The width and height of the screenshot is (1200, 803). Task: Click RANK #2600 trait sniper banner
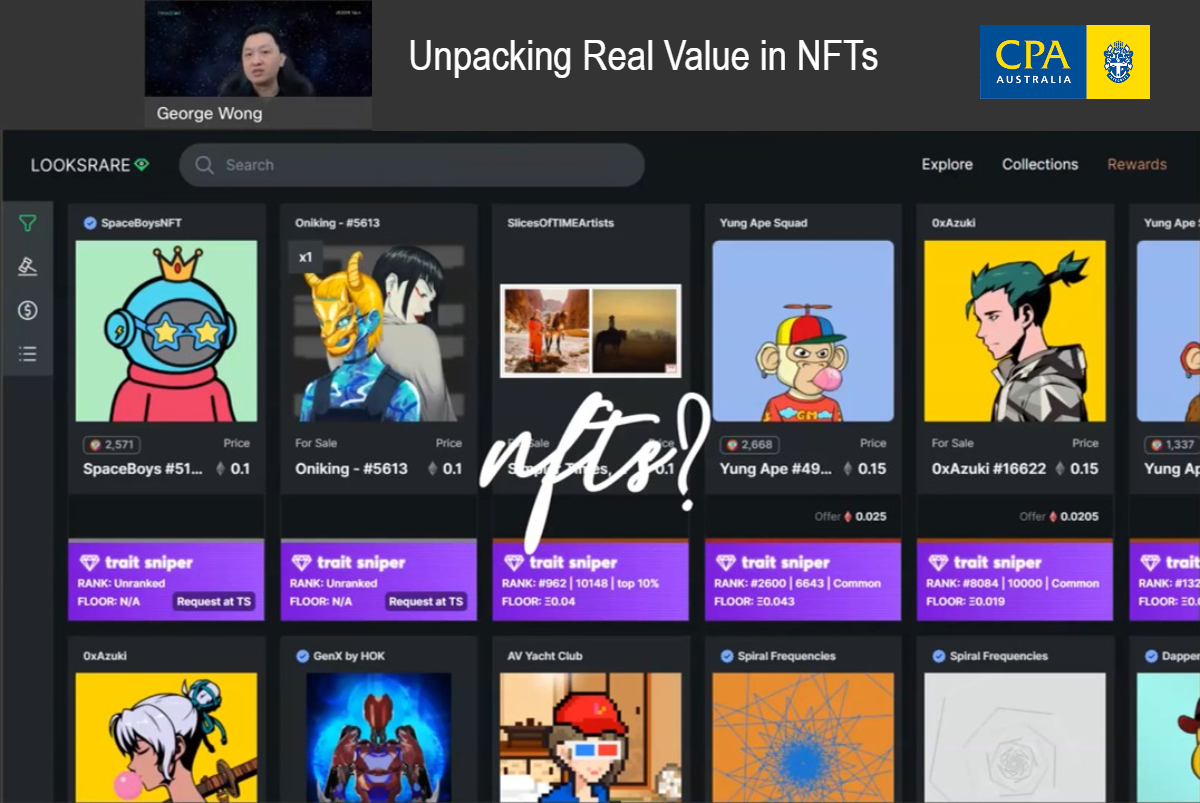click(x=803, y=582)
